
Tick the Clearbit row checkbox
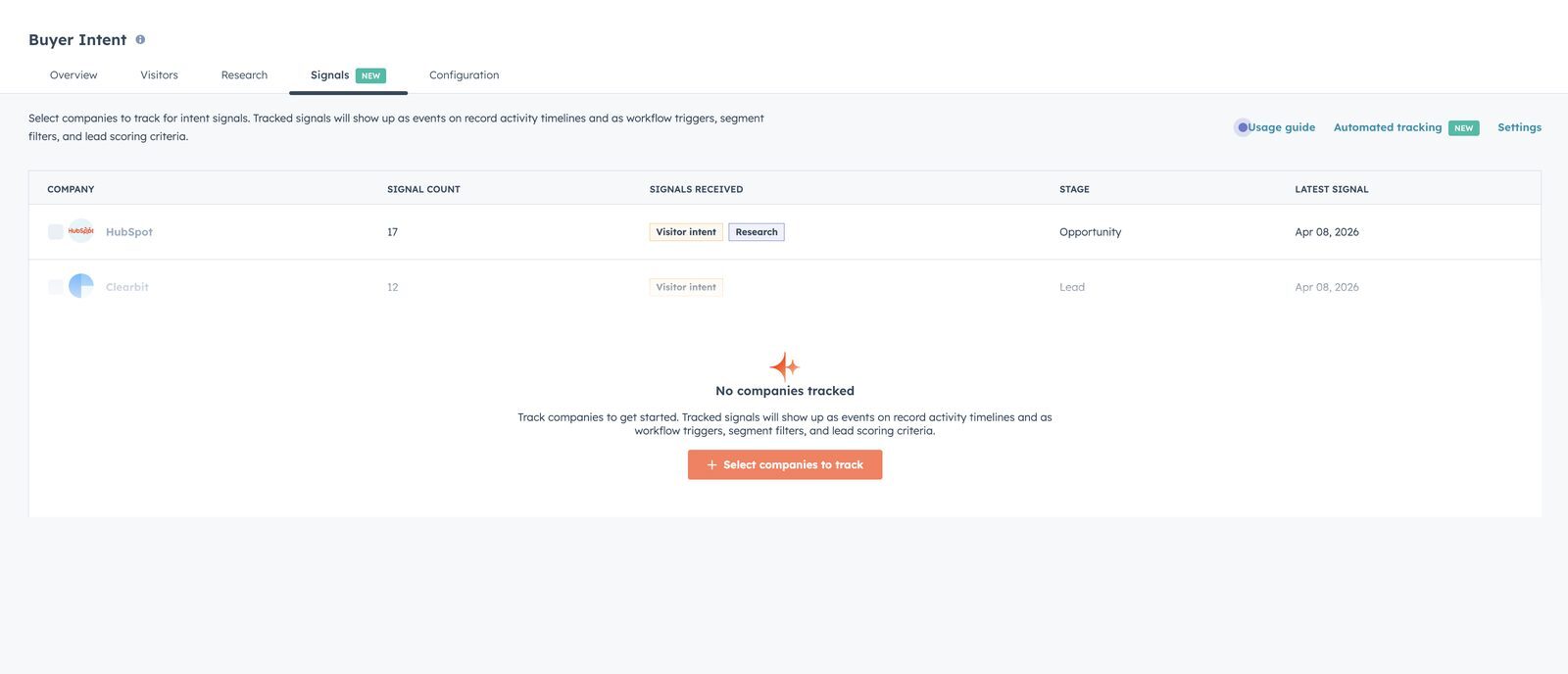pyautogui.click(x=56, y=287)
